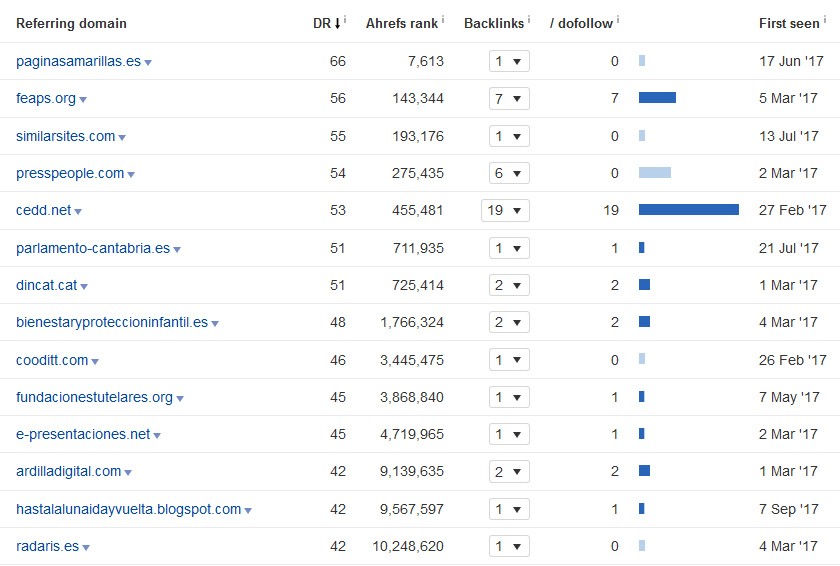Open backlinks dropdown for bienestaryproteccioninfantil.es row
This screenshot has height=566, width=840.
tap(509, 322)
